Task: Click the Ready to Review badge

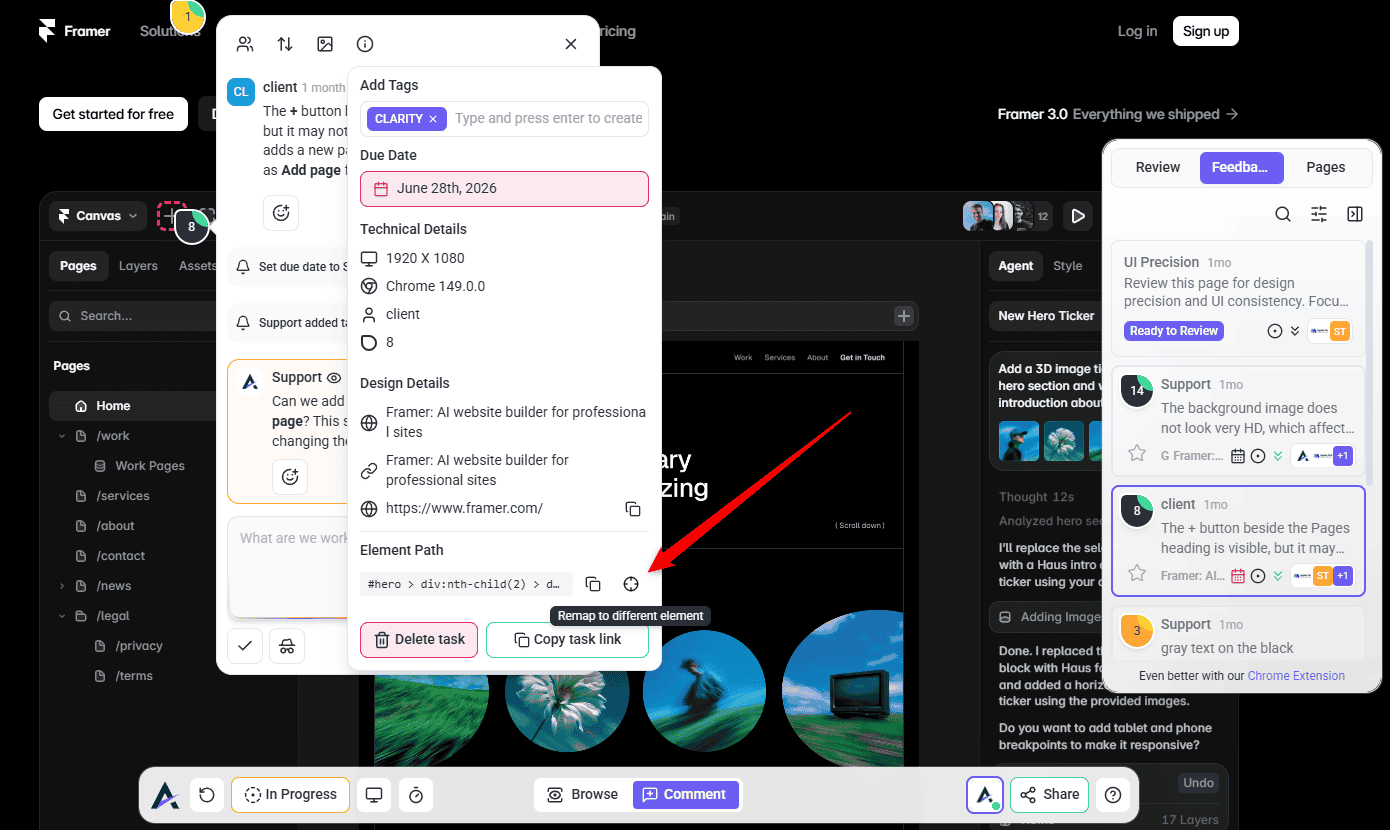Action: [x=1174, y=331]
